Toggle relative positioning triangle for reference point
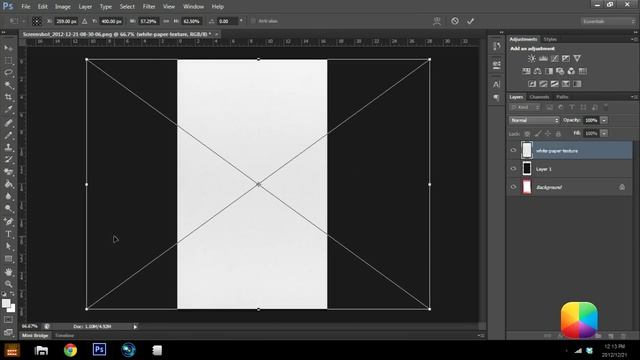 pos(84,21)
